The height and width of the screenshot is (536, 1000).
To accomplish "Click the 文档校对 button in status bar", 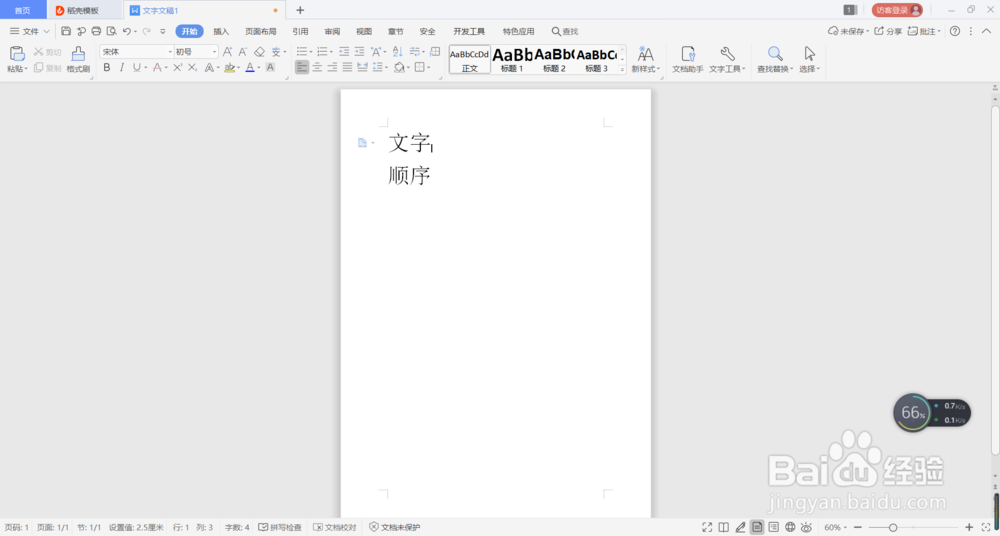I will click(x=335, y=528).
